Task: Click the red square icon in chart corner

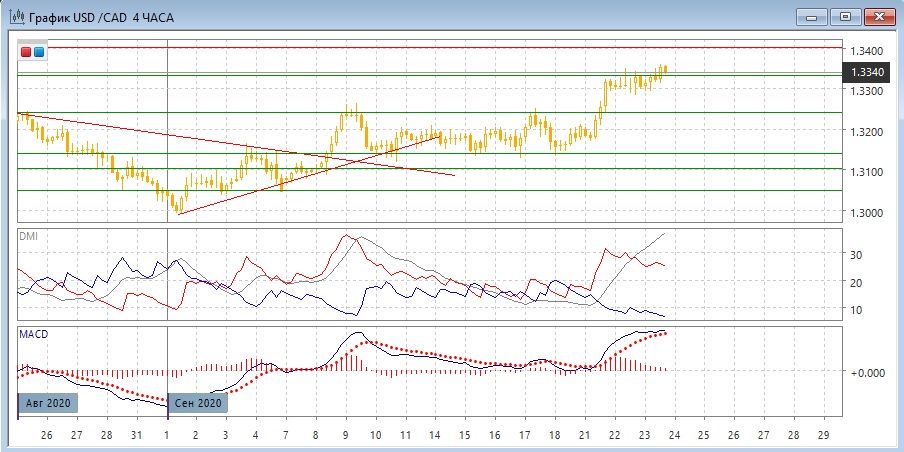Action: pos(26,51)
